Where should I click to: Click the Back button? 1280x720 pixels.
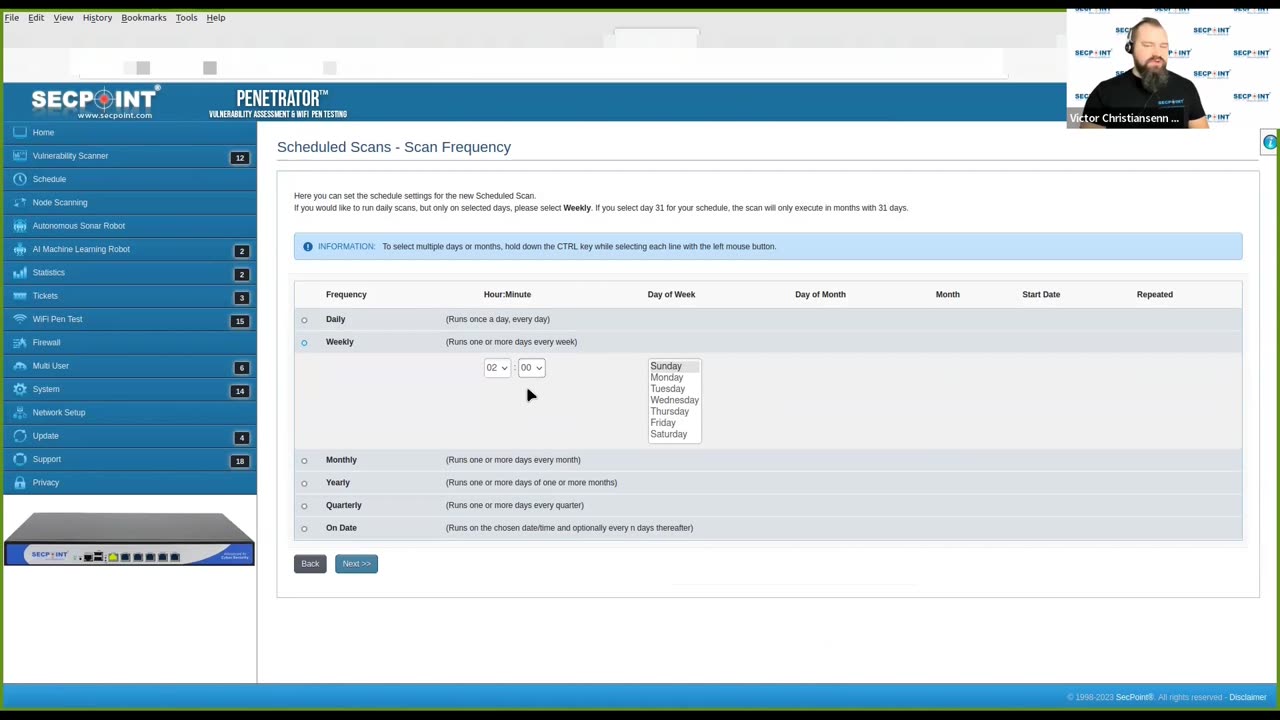(x=310, y=564)
